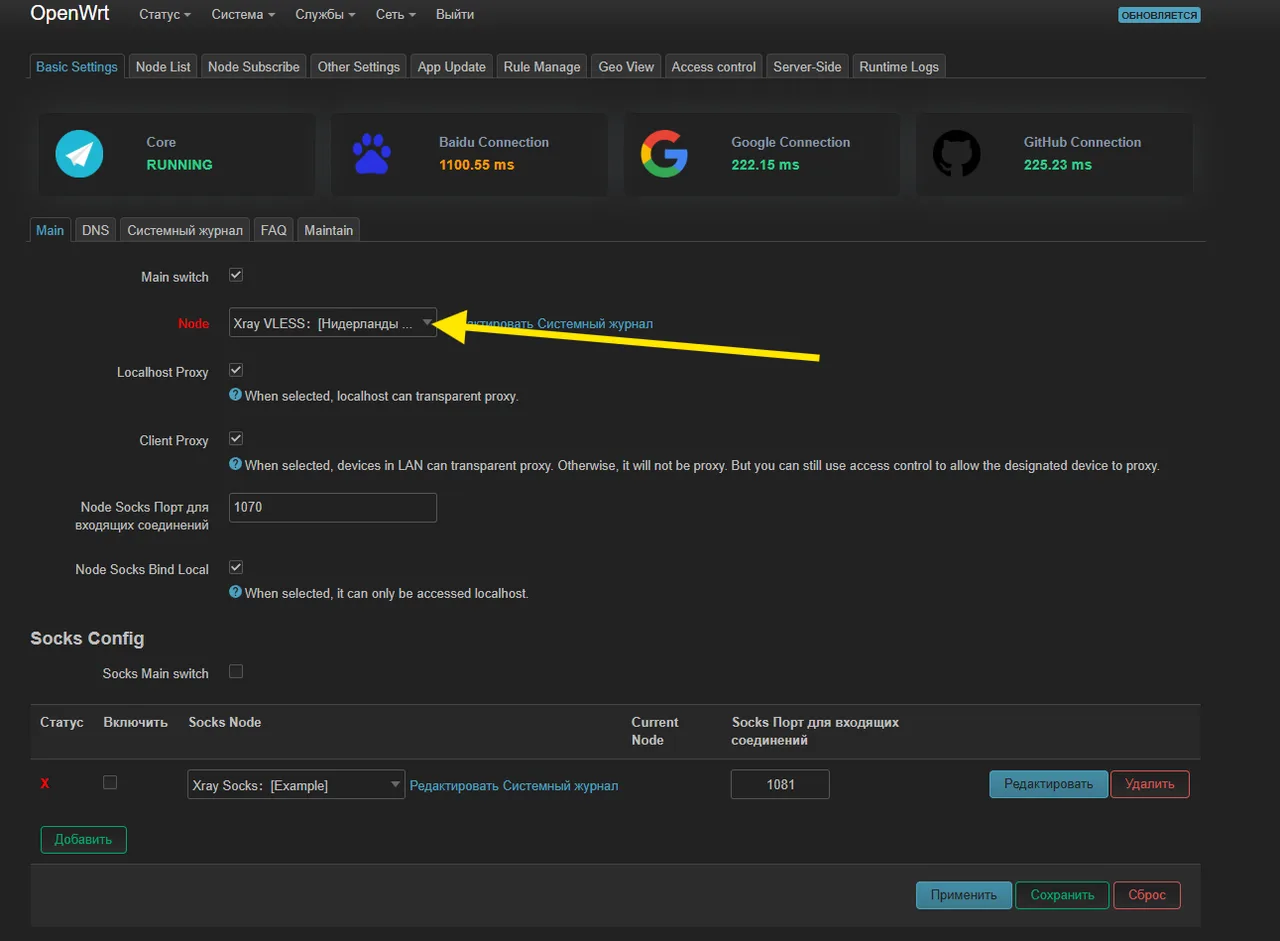
Task: Expand the Службы menu
Action: [325, 15]
